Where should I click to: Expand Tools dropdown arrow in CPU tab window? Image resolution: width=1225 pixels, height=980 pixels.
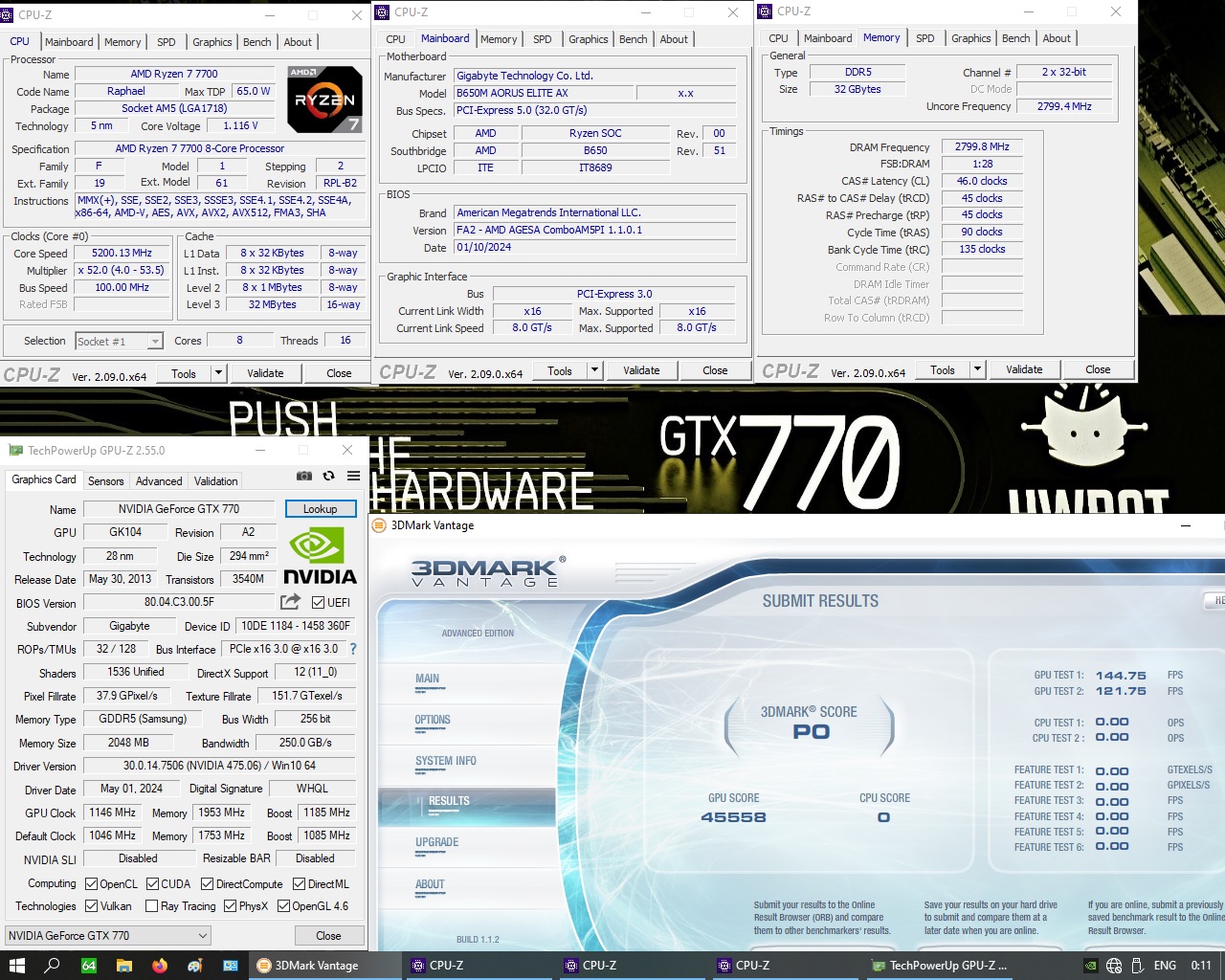click(x=218, y=373)
